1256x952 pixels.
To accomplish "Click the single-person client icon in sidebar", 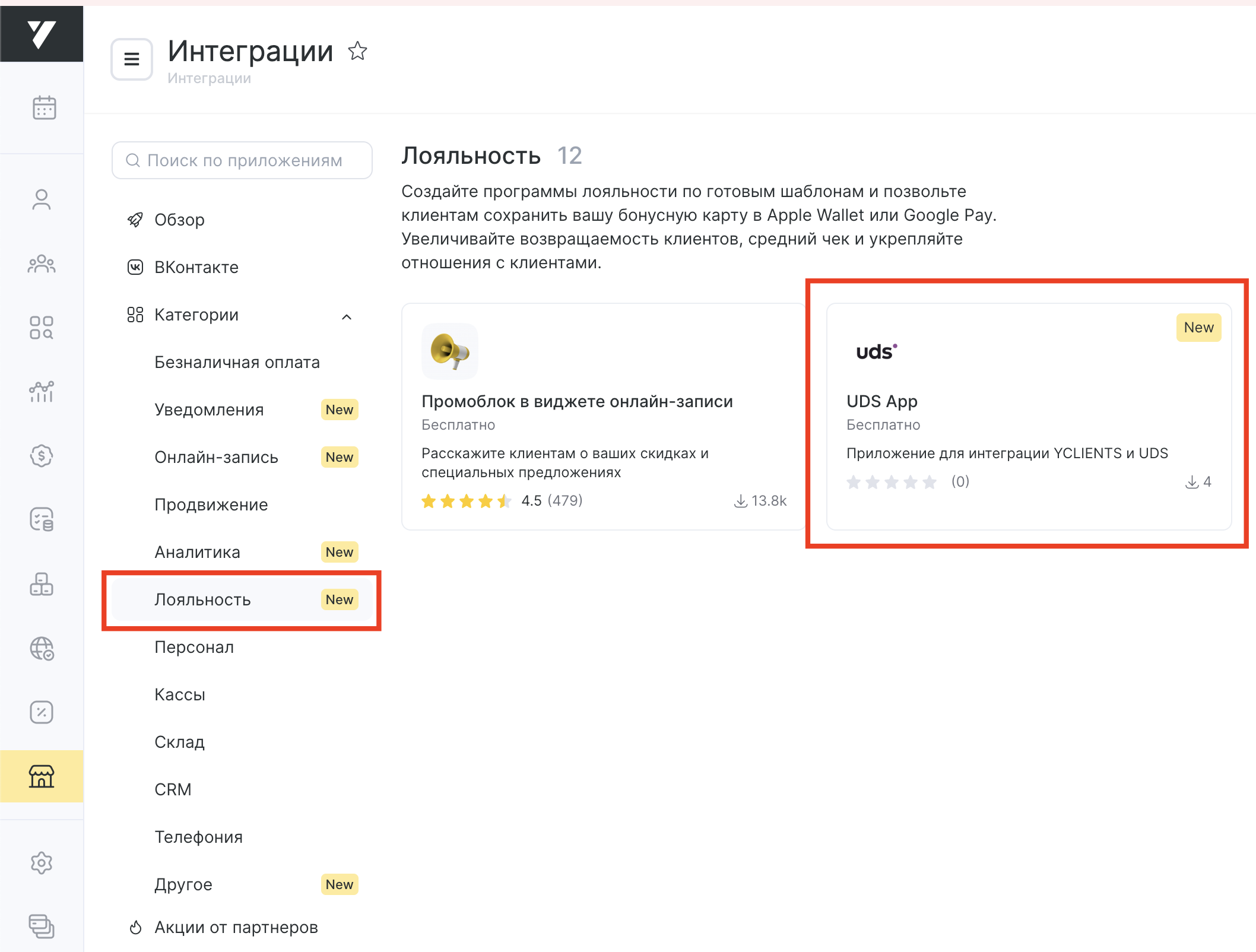I will (x=42, y=199).
